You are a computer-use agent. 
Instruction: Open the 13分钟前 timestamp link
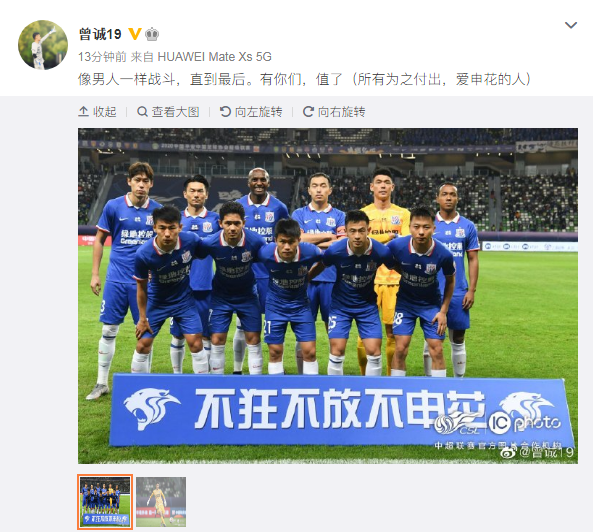tap(102, 57)
